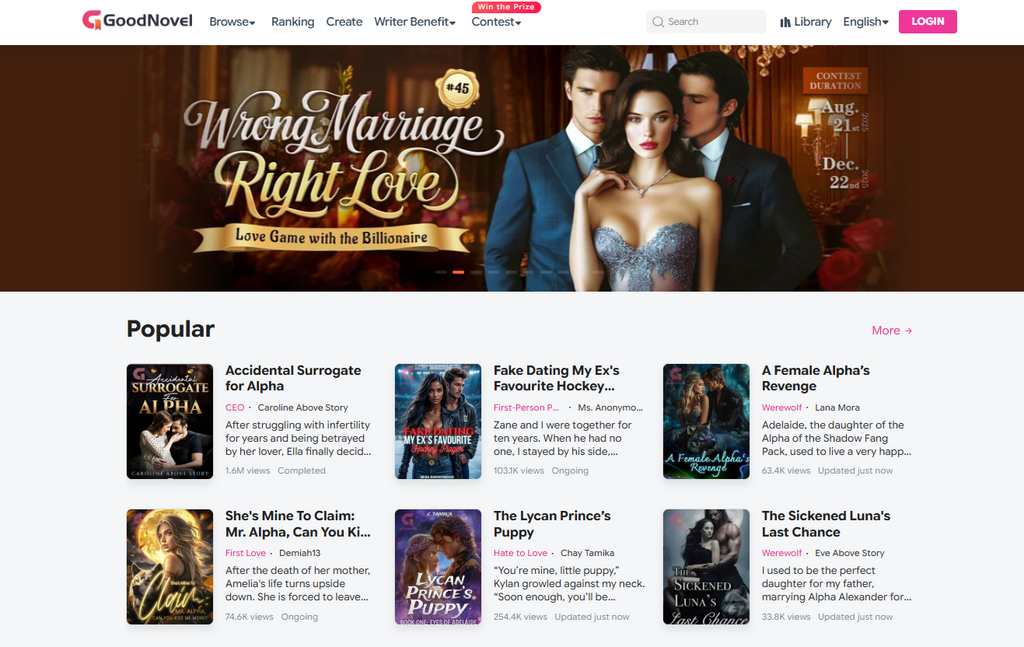Click author Caroline Above Story
Viewport: 1024px width, 647px height.
[x=303, y=407]
